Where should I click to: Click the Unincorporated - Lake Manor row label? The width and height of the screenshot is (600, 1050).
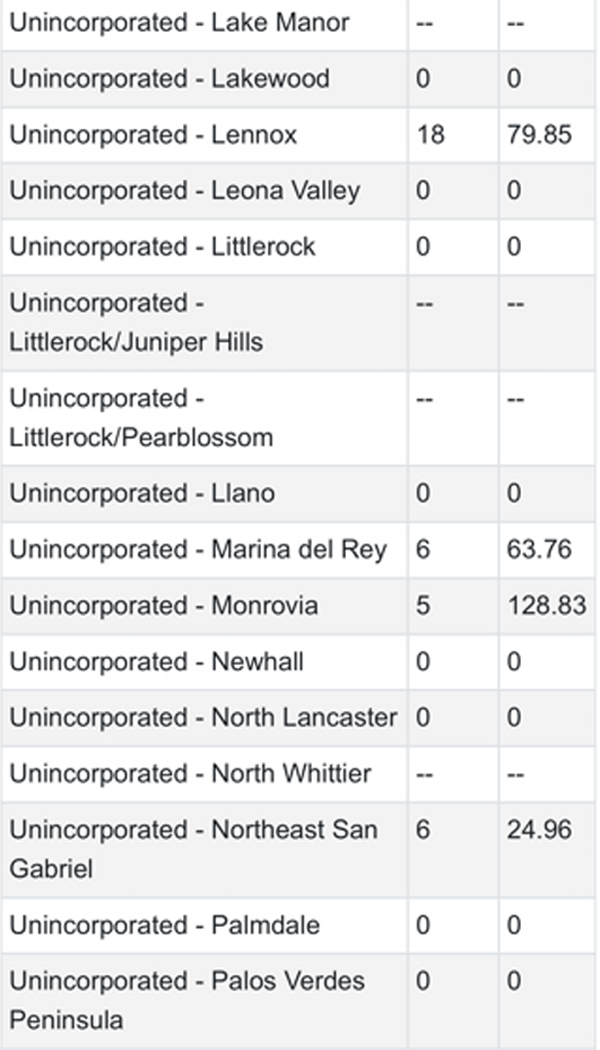coord(179,22)
